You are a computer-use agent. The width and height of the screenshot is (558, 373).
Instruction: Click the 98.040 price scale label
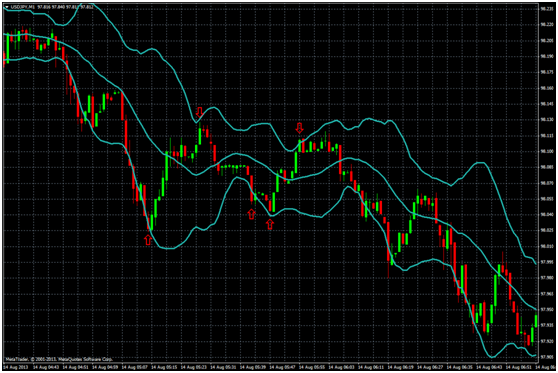547,214
